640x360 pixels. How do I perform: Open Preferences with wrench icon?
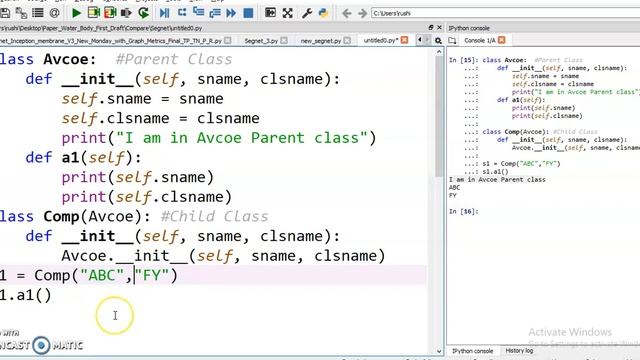(307, 13)
